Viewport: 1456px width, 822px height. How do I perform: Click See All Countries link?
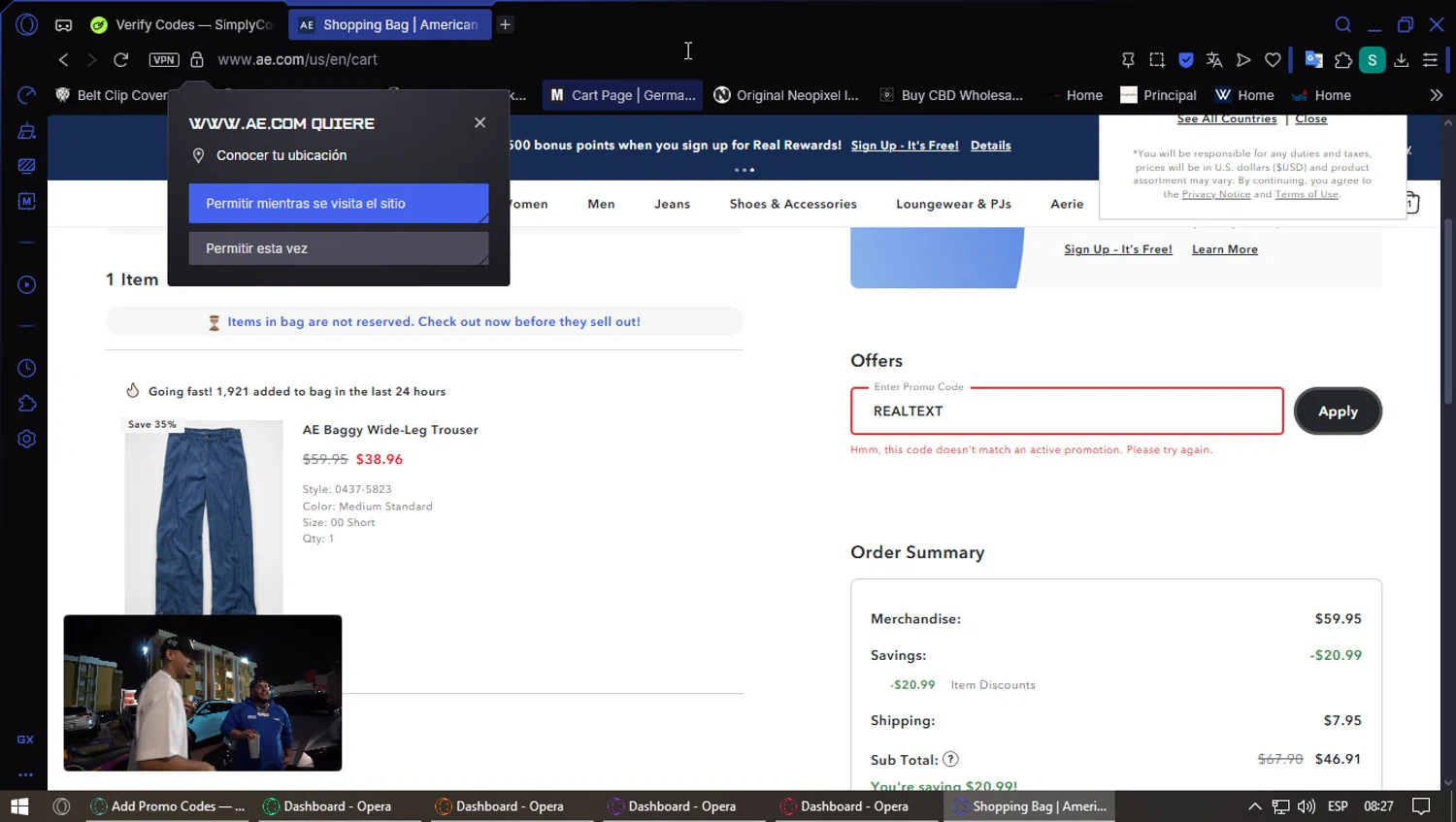[x=1227, y=119]
